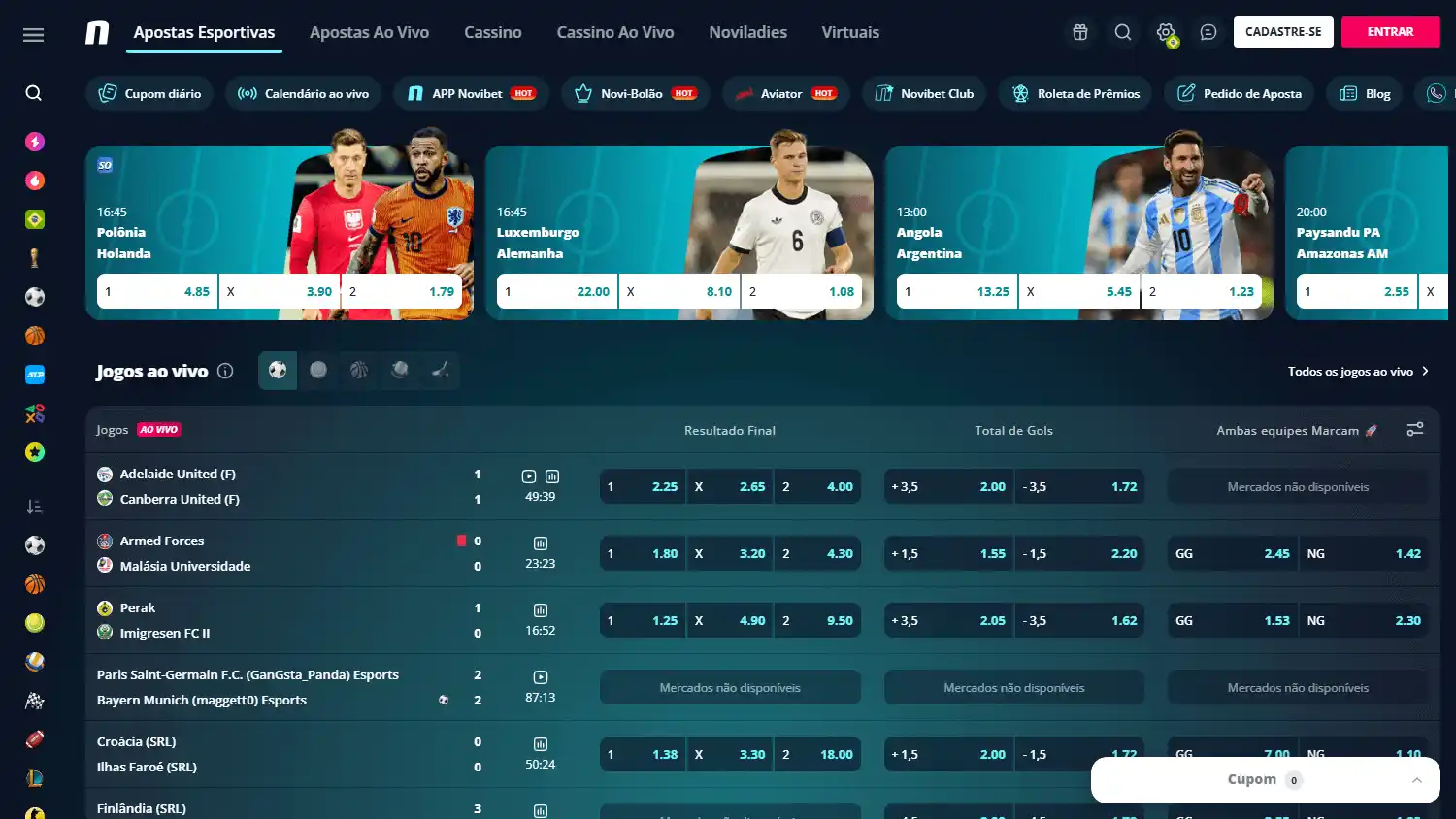Open the settings gear icon
Image resolution: width=1456 pixels, height=819 pixels.
(x=1166, y=32)
